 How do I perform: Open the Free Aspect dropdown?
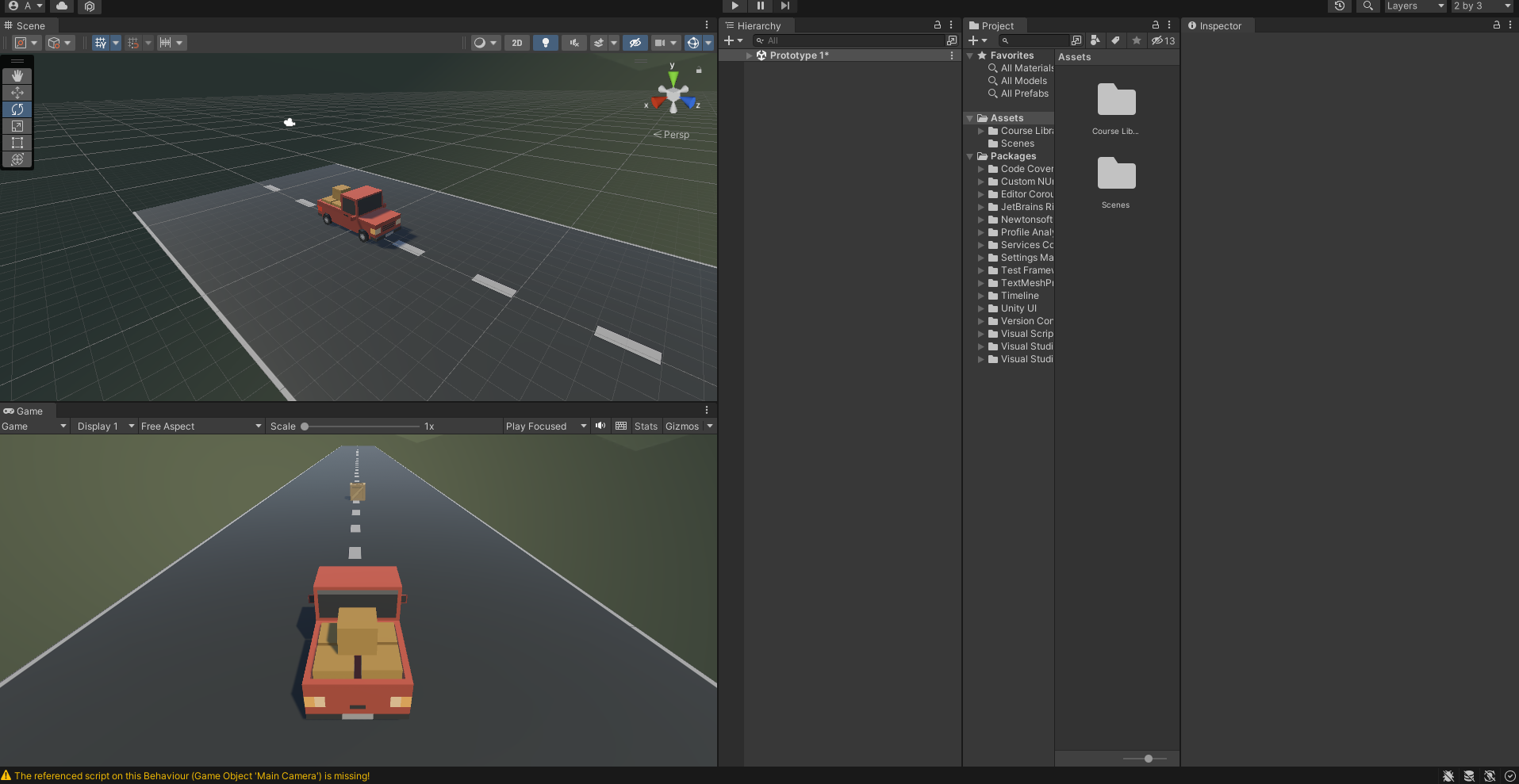pyautogui.click(x=201, y=426)
